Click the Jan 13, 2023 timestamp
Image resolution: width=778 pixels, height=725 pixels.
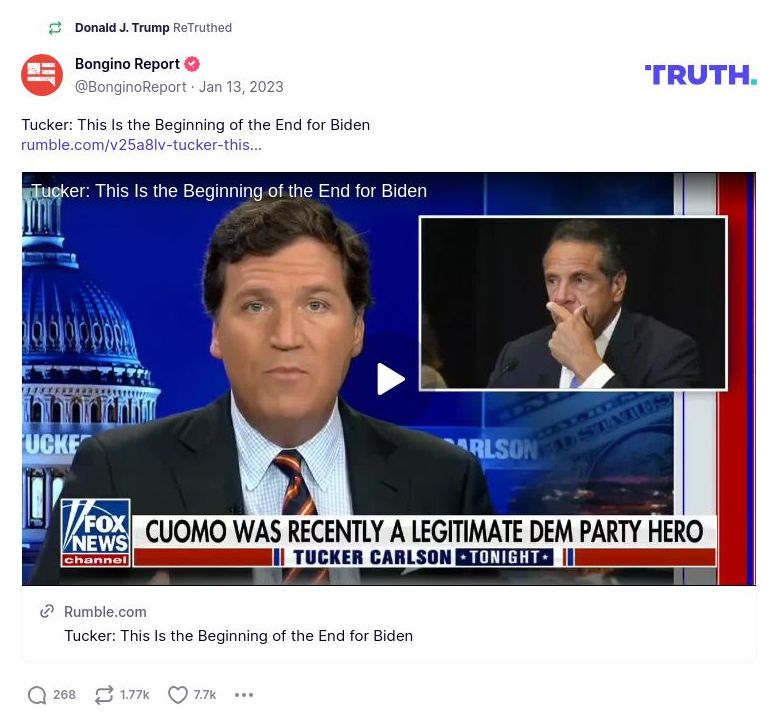click(x=241, y=87)
